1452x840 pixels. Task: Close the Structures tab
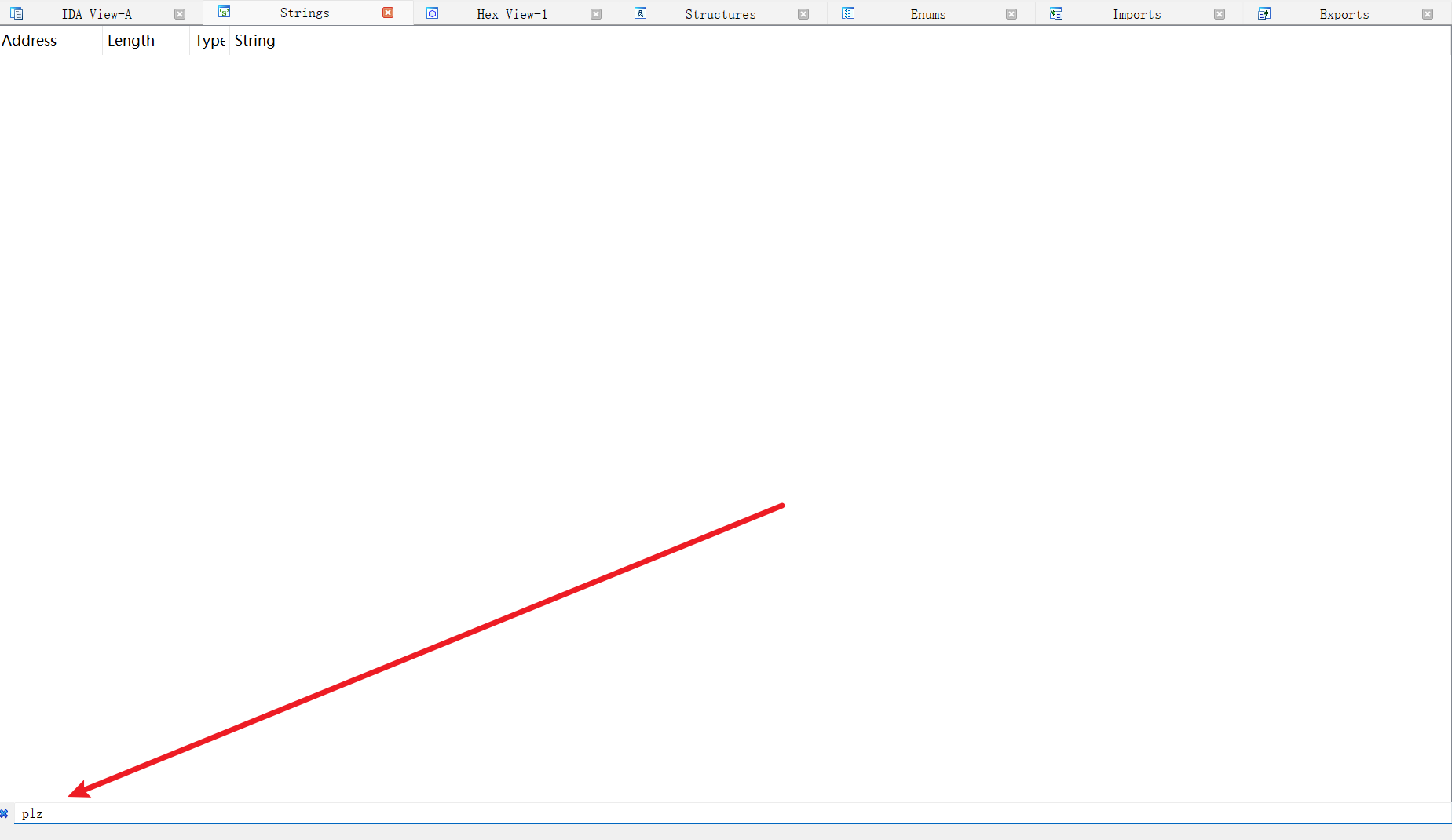tap(803, 14)
